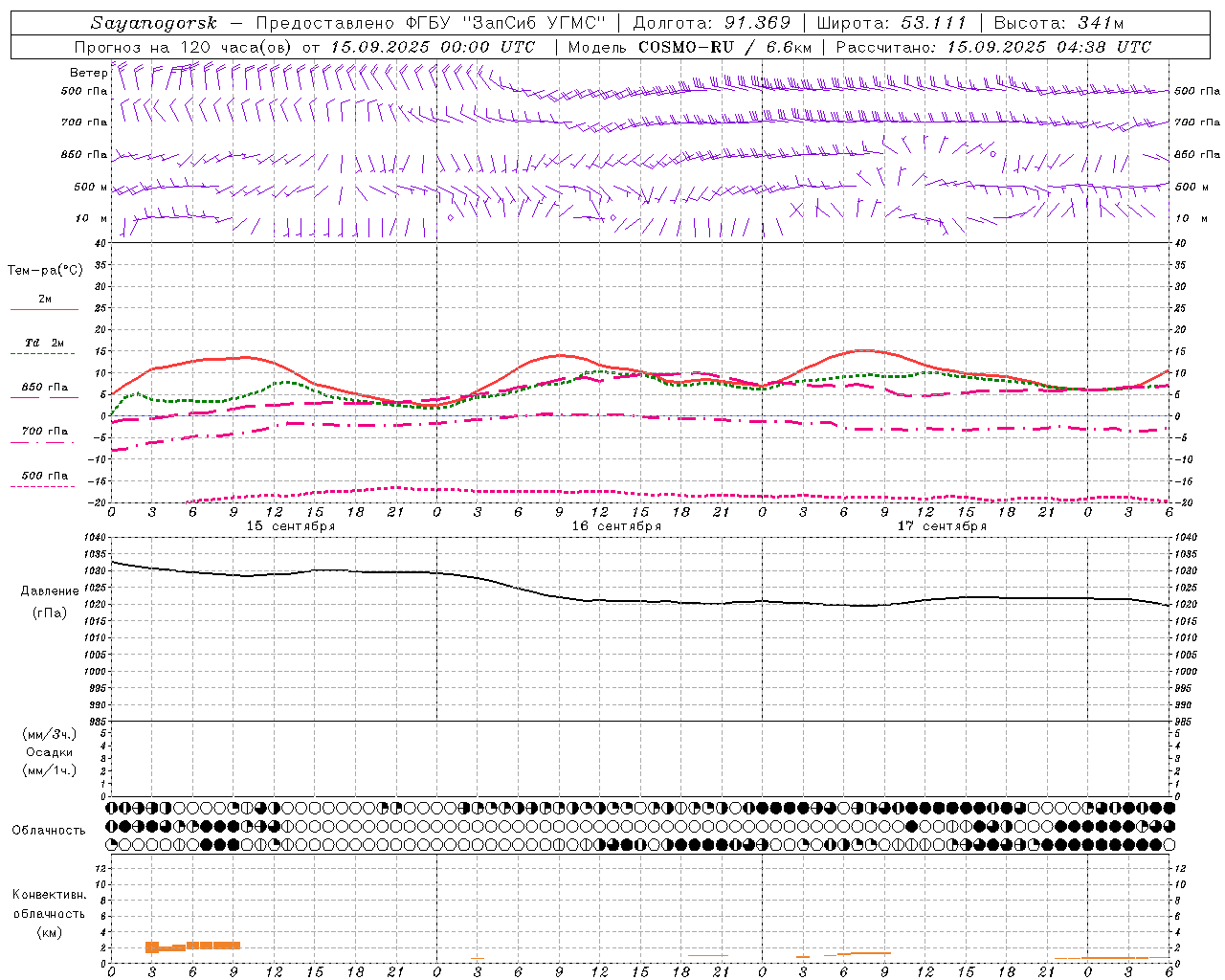Screen dimensions: 1225x980
Task: Click the "Тем-ра(°C)" temperature panel label
Action: (45, 270)
